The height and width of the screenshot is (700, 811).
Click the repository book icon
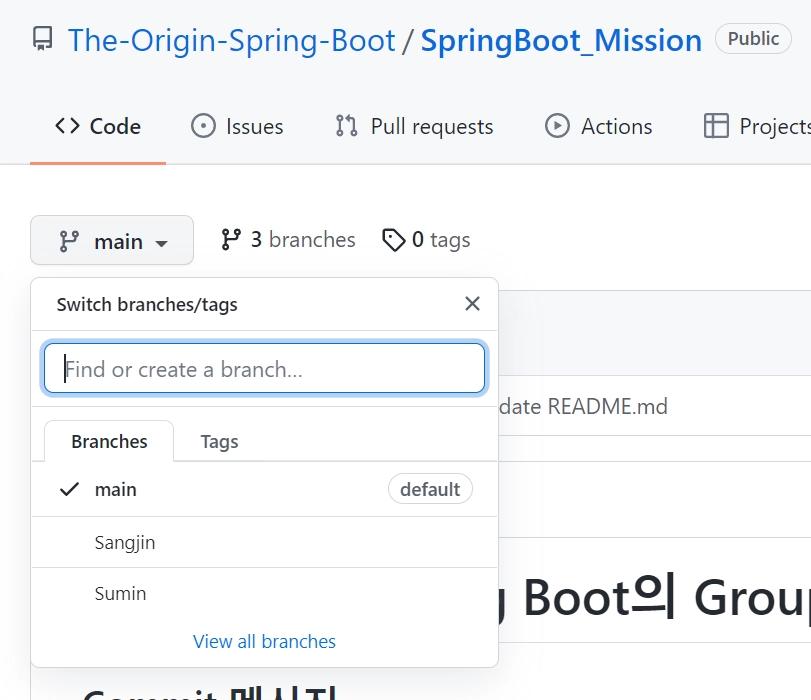pos(42,40)
